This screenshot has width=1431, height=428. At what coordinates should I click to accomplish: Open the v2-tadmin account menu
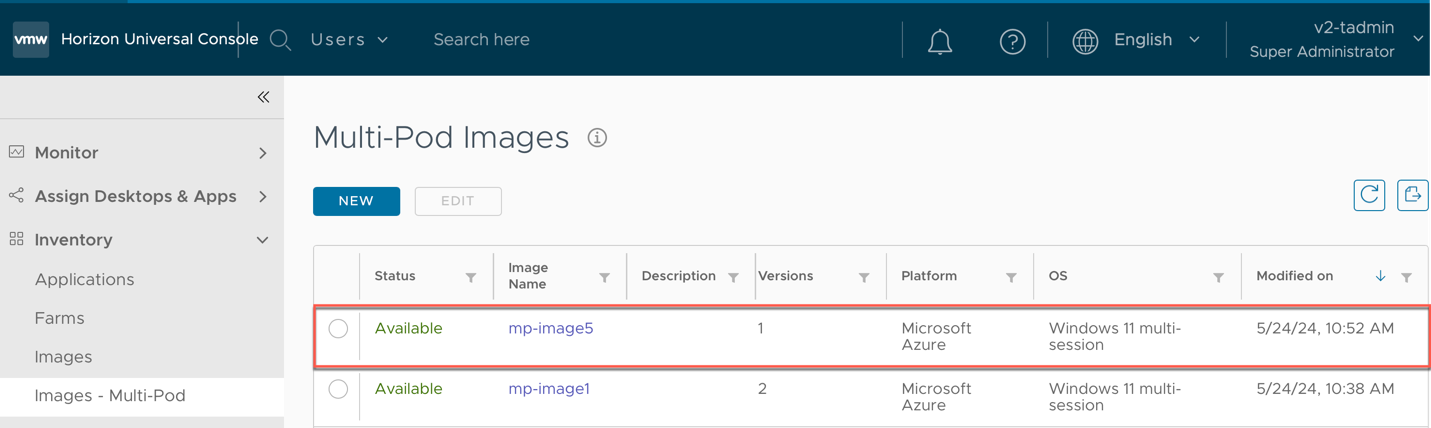click(x=1336, y=39)
